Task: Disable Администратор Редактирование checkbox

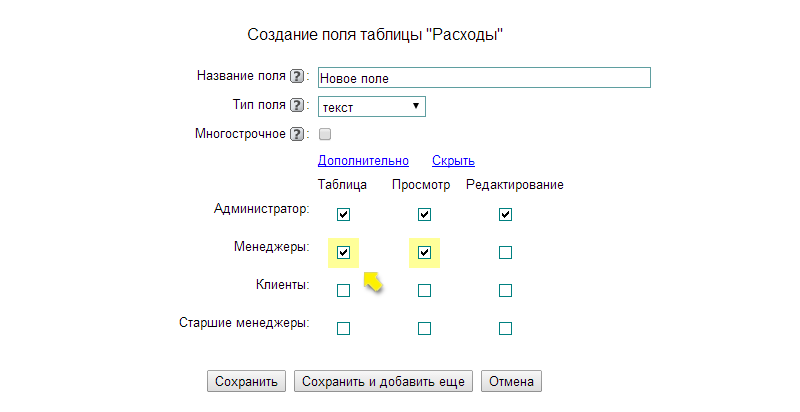Action: pos(505,214)
